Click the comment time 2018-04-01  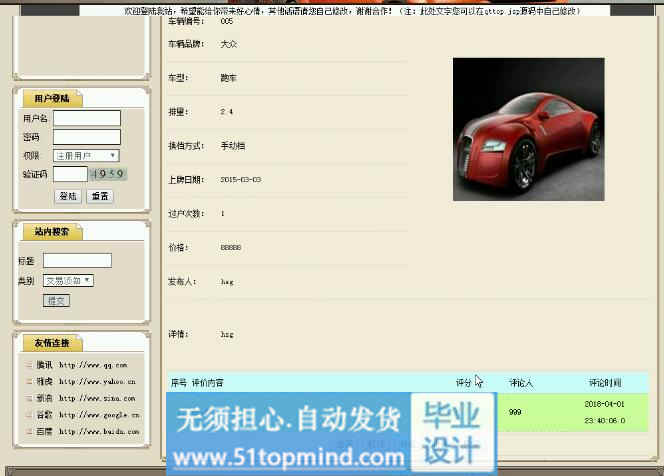(604, 404)
